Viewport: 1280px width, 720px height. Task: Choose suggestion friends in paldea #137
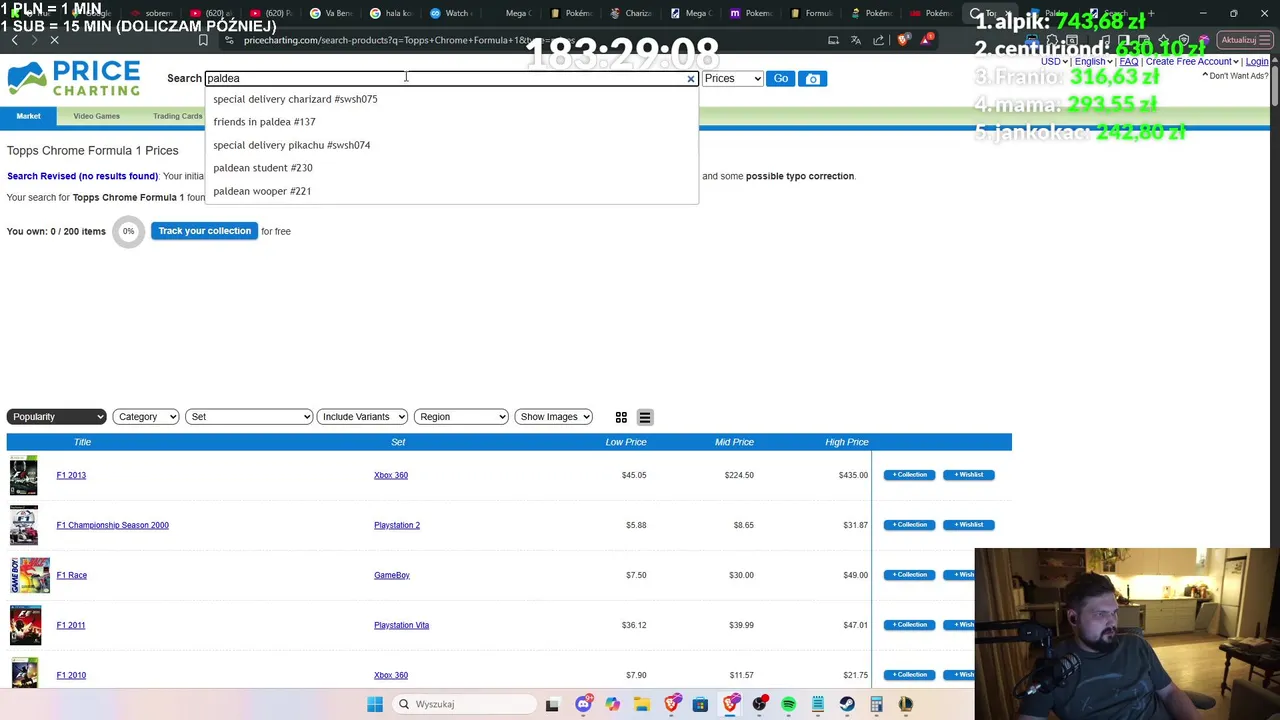pyautogui.click(x=451, y=122)
